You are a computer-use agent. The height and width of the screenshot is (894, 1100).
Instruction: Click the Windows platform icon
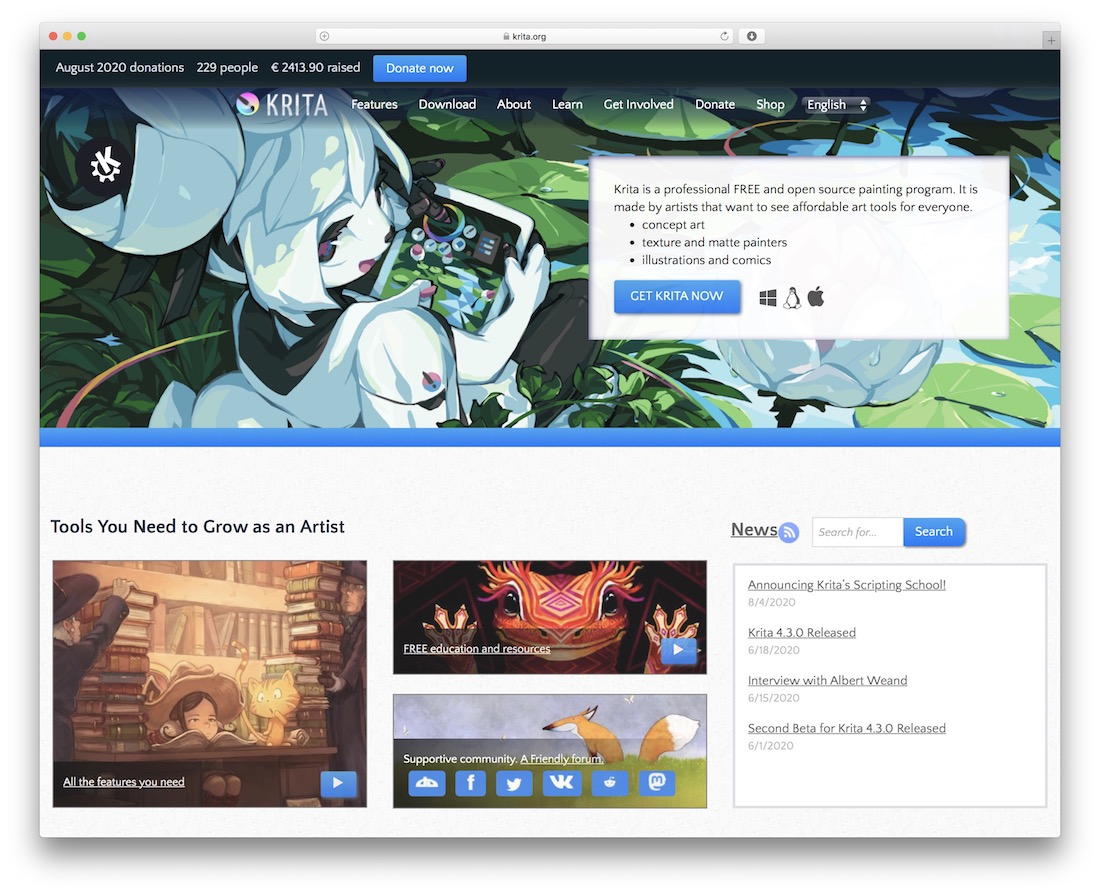coord(767,298)
